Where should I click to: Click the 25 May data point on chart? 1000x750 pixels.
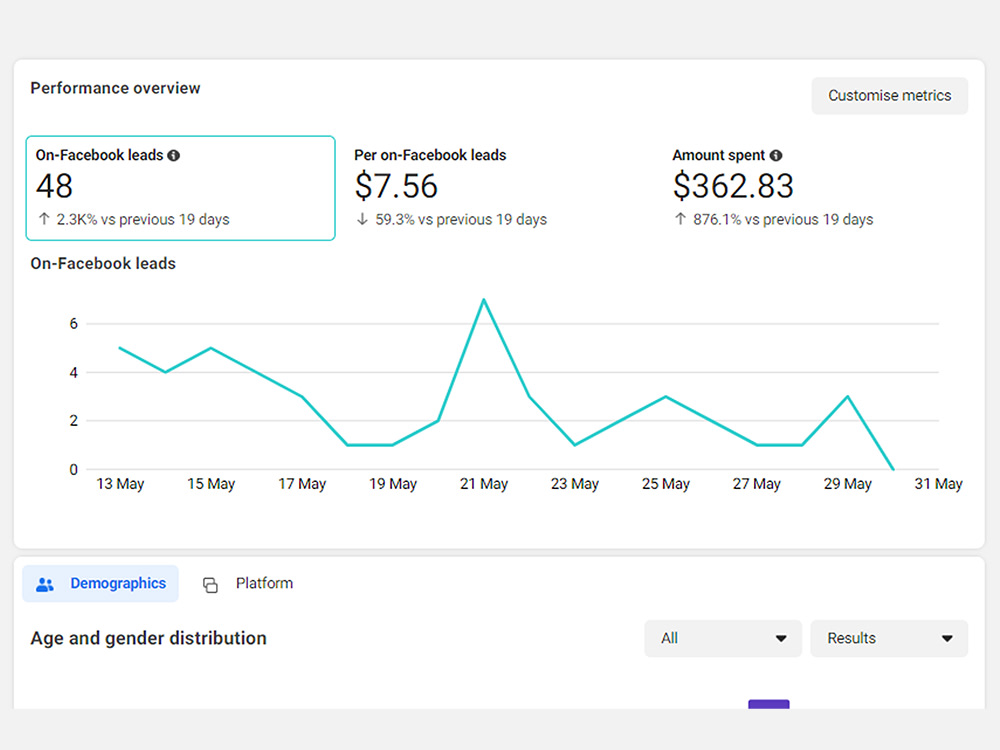point(666,397)
